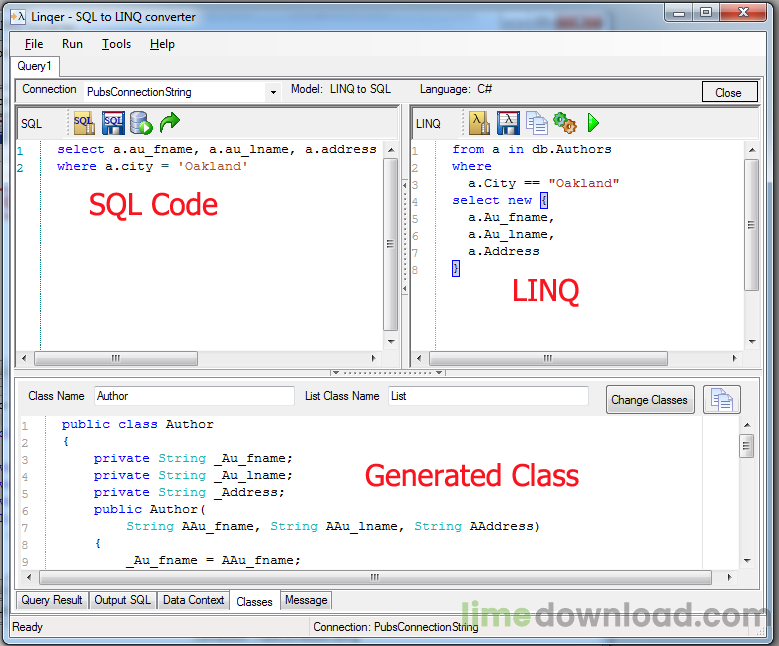The image size is (779, 646).
Task: Open the Tools menu
Action: pyautogui.click(x=116, y=44)
